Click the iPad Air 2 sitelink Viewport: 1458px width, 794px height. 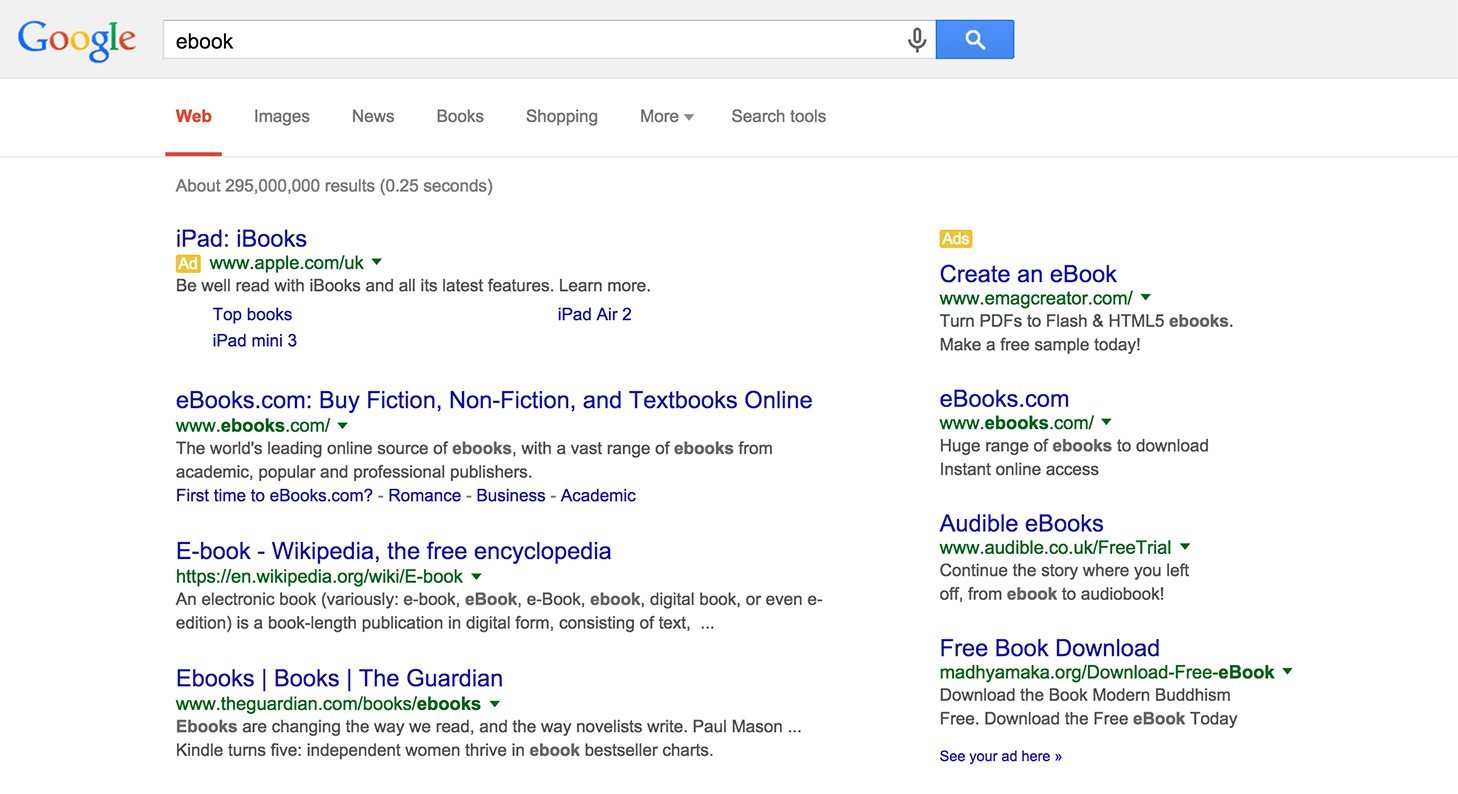[x=595, y=314]
